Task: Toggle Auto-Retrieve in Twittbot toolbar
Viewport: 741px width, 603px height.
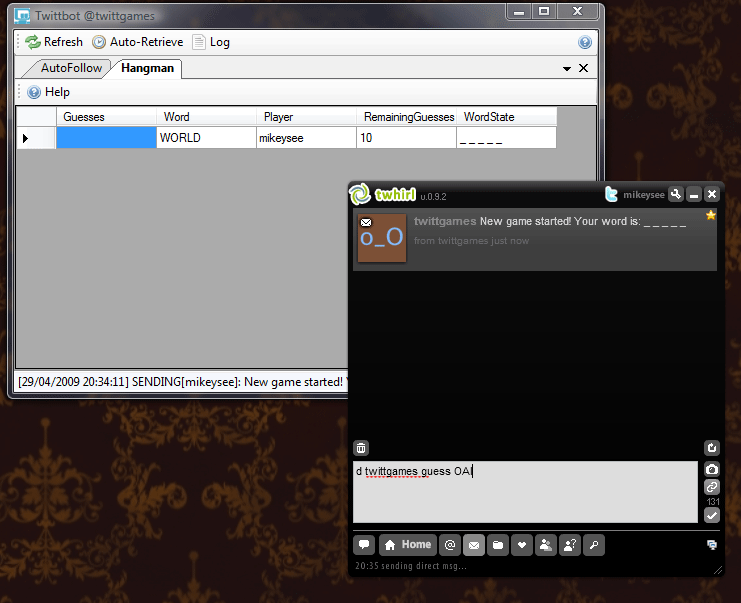Action: pos(137,42)
